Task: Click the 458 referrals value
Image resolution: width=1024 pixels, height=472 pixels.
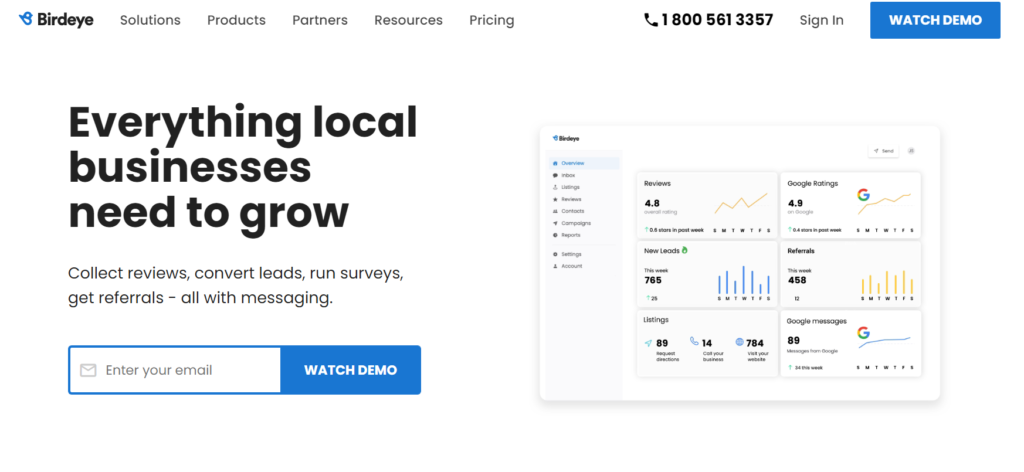Action: click(x=797, y=280)
